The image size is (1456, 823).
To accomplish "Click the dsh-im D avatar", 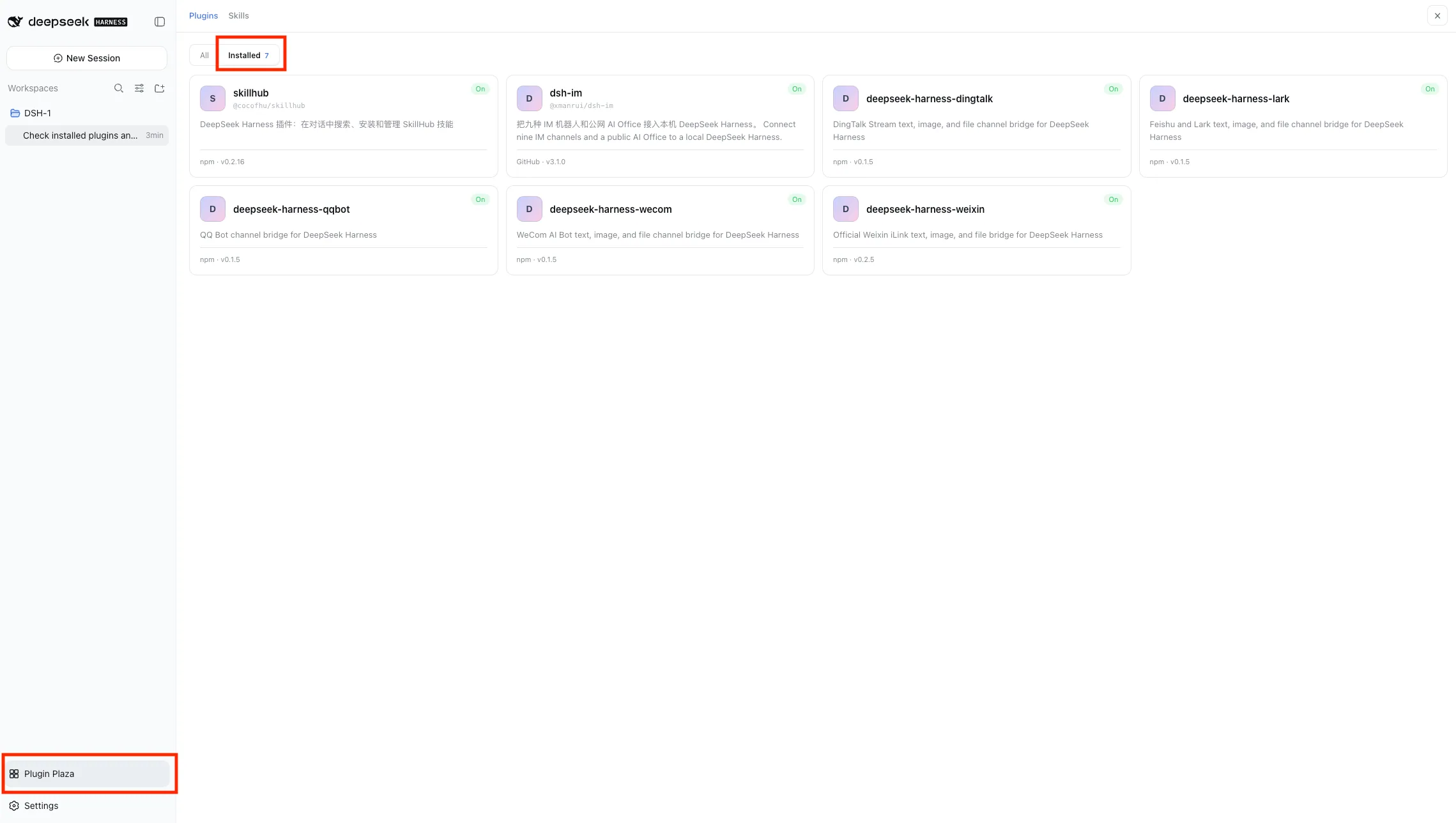I will coord(529,98).
